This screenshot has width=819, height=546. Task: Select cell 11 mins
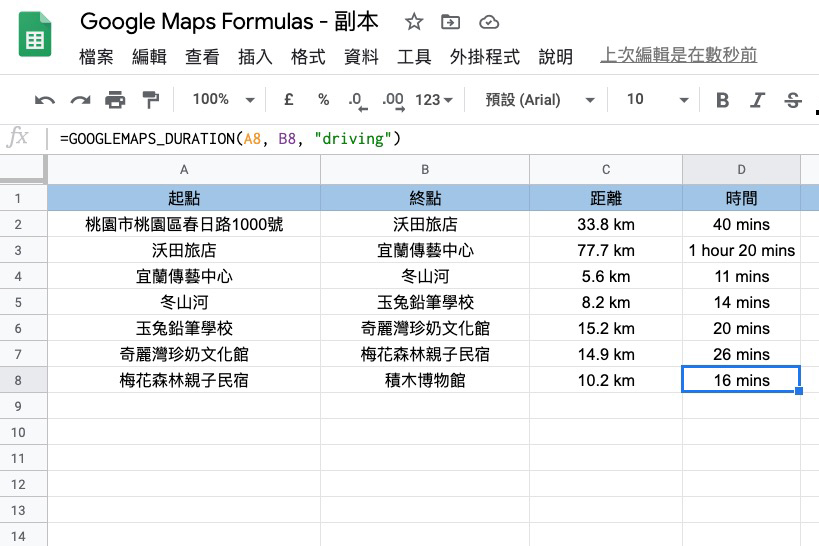741,276
